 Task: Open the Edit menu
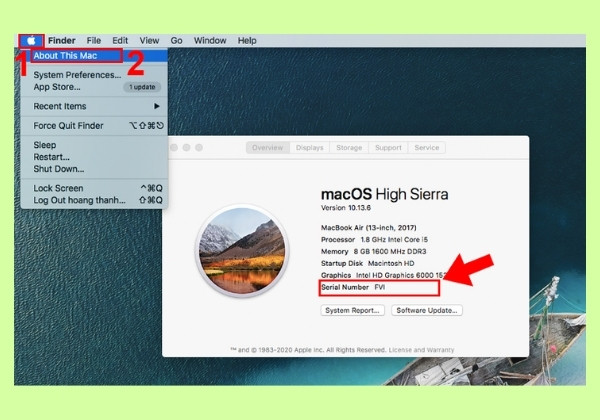coord(120,41)
